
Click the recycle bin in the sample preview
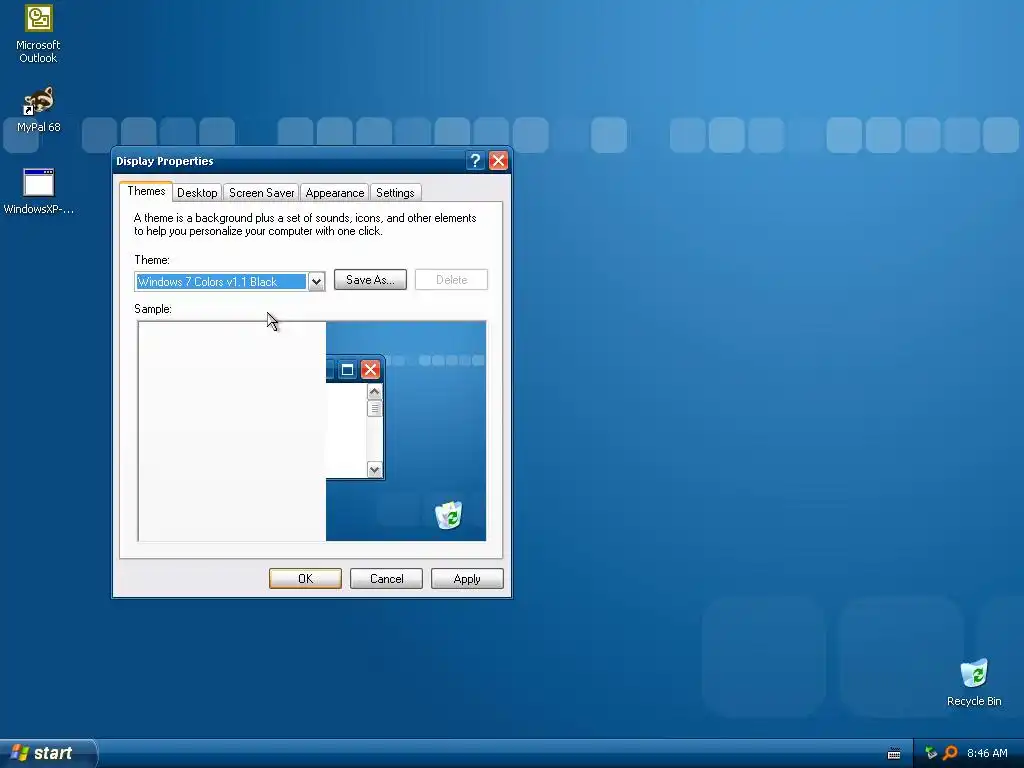click(x=449, y=515)
